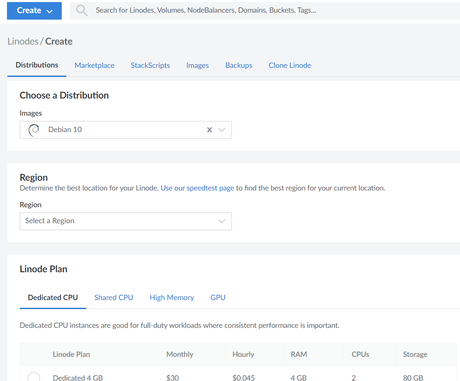Switch to the GPU plan tab
The width and height of the screenshot is (460, 381).
(x=218, y=297)
